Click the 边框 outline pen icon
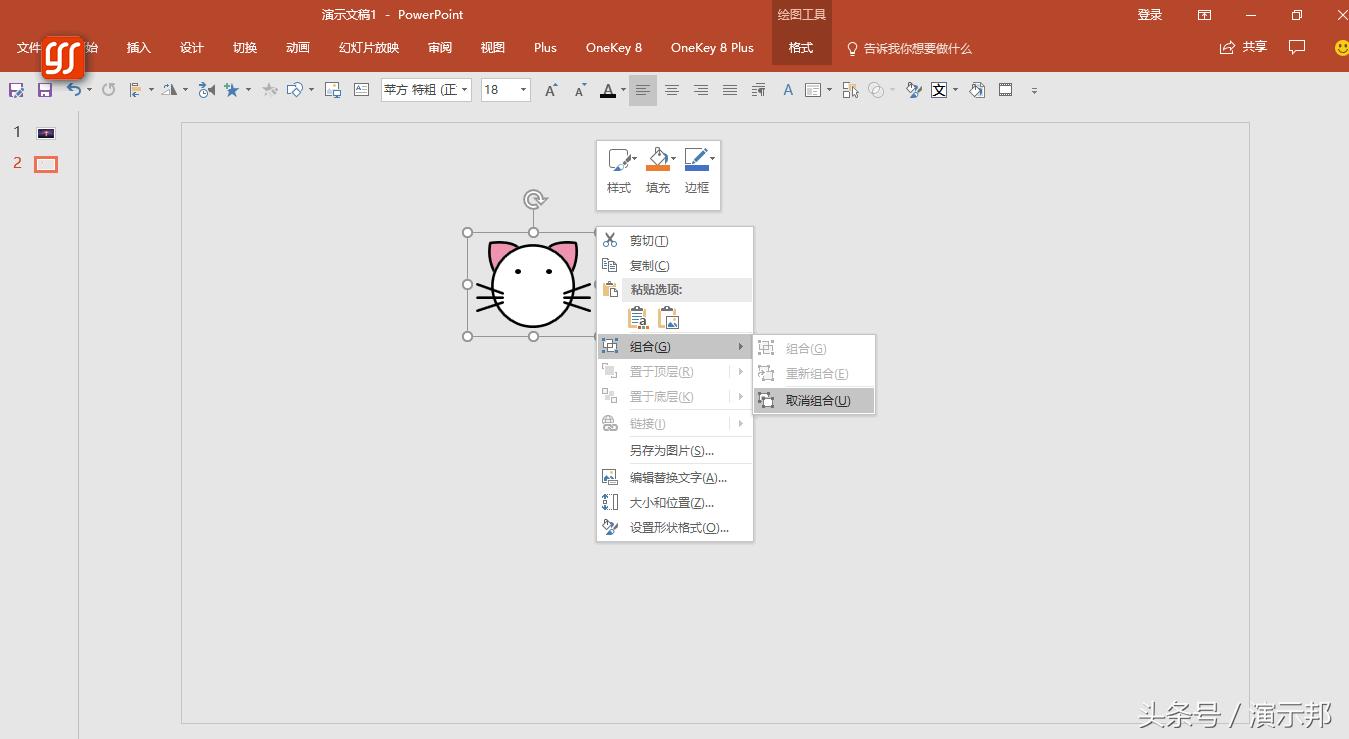 click(696, 161)
